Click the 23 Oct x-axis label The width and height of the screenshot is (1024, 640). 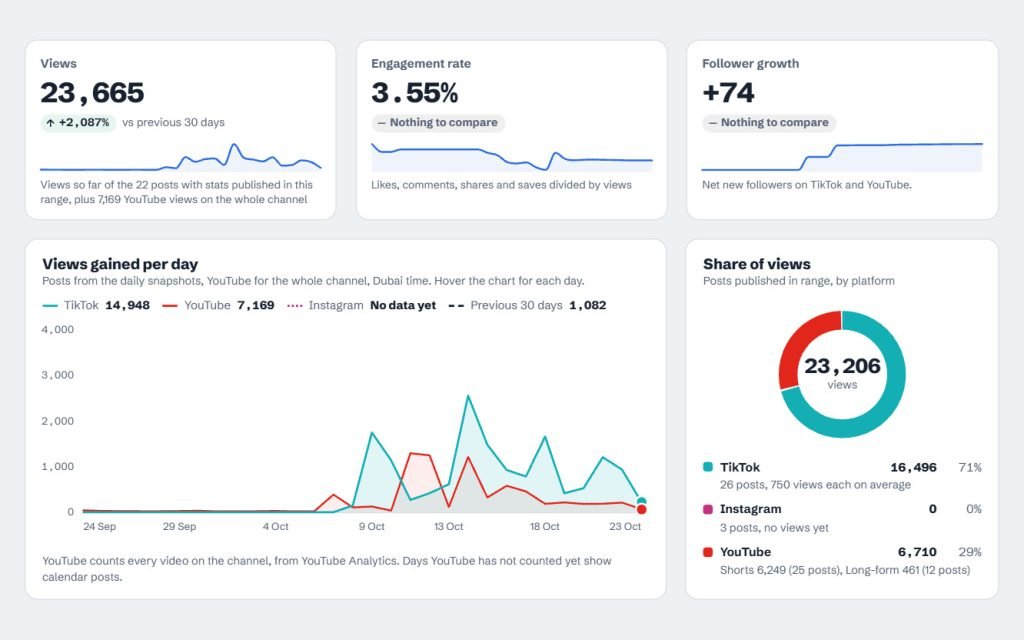[625, 526]
